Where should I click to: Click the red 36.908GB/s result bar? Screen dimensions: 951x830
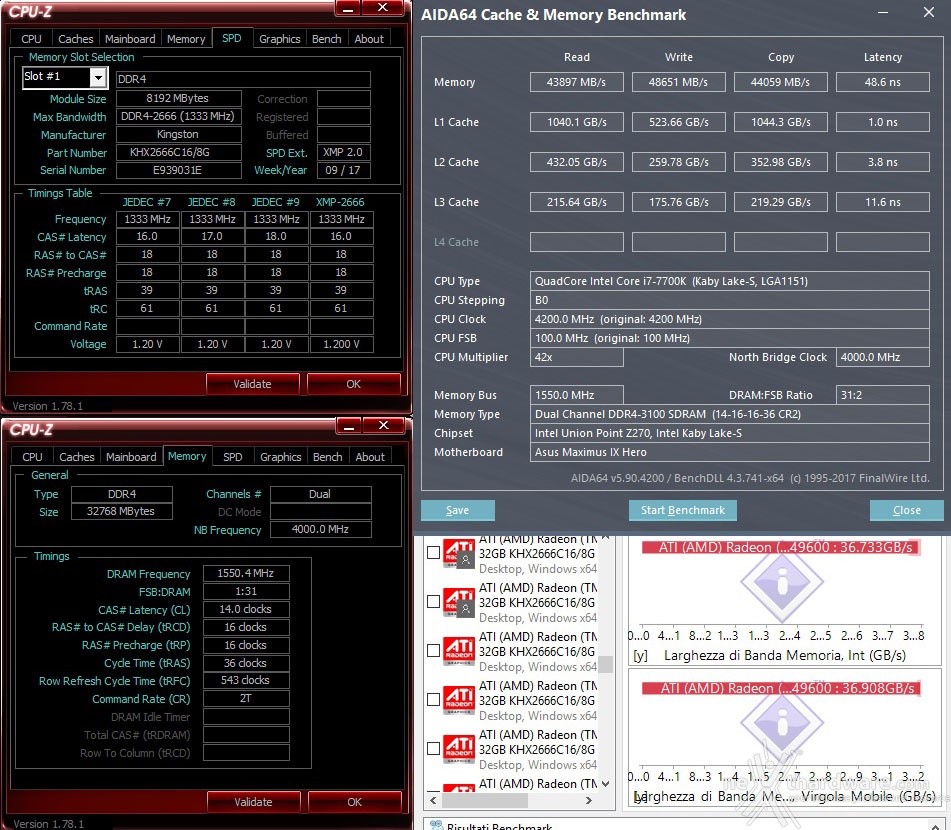pyautogui.click(x=781, y=688)
